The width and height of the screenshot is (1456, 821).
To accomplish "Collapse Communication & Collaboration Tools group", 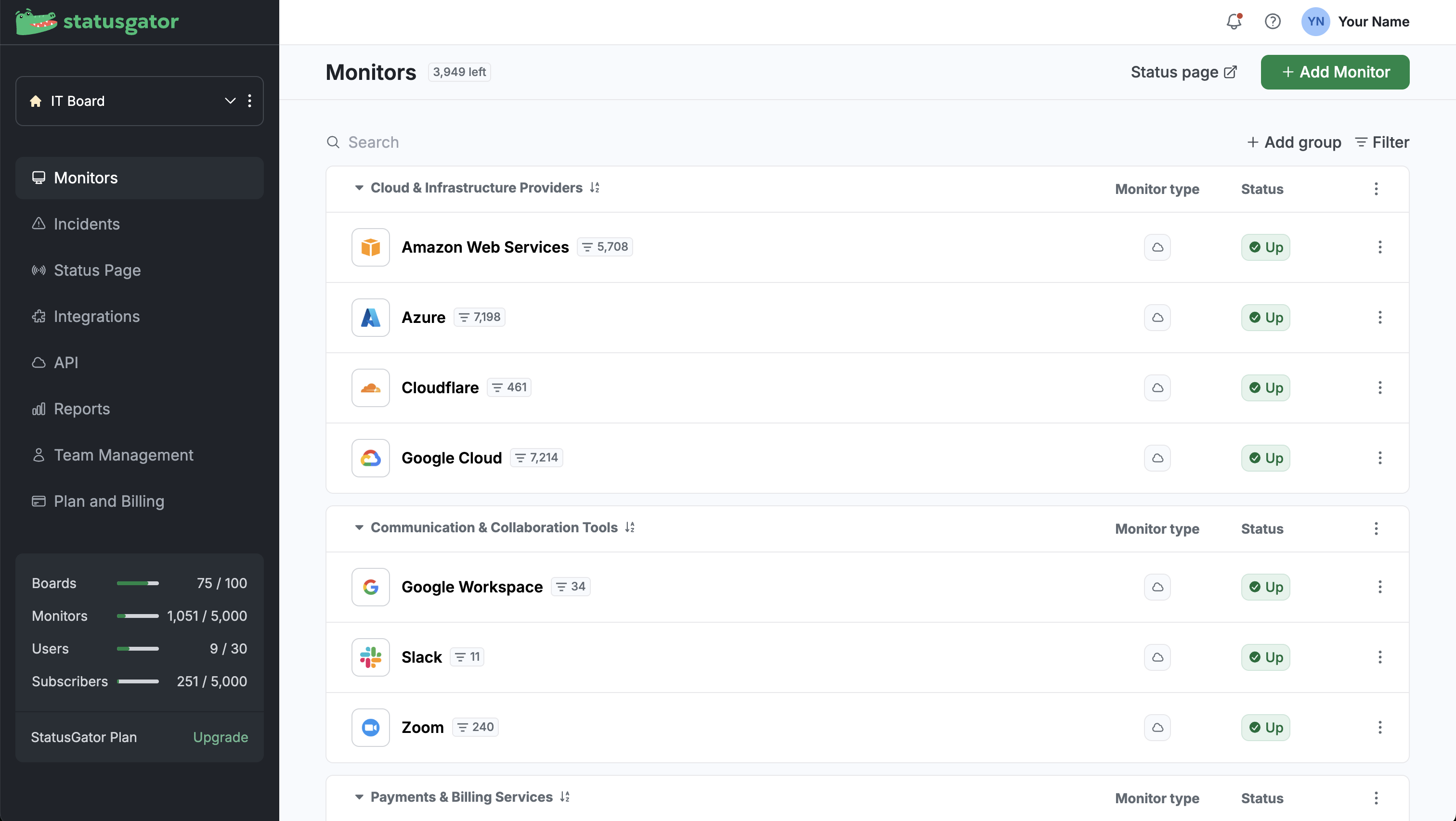I will [x=359, y=527].
